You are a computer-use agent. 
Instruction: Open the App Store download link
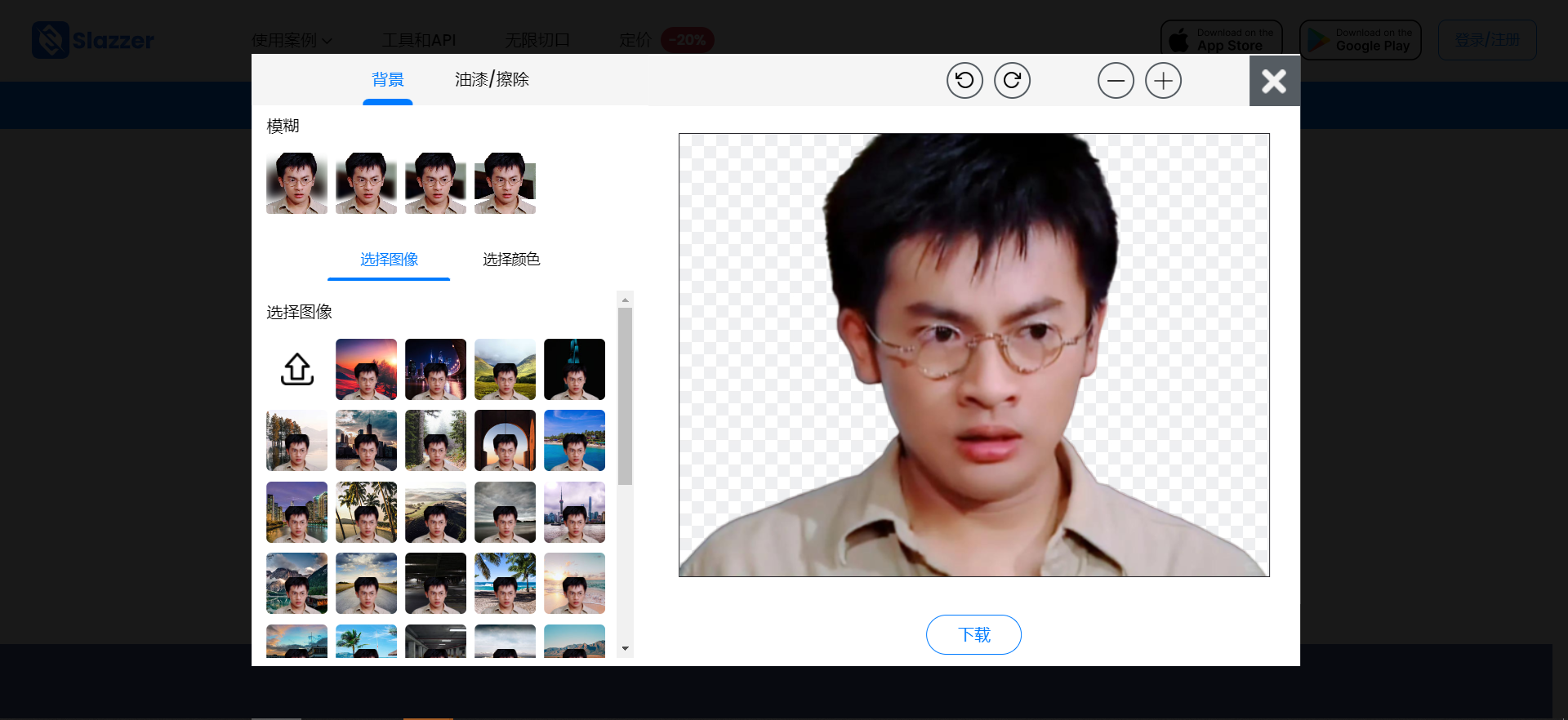tap(1222, 40)
